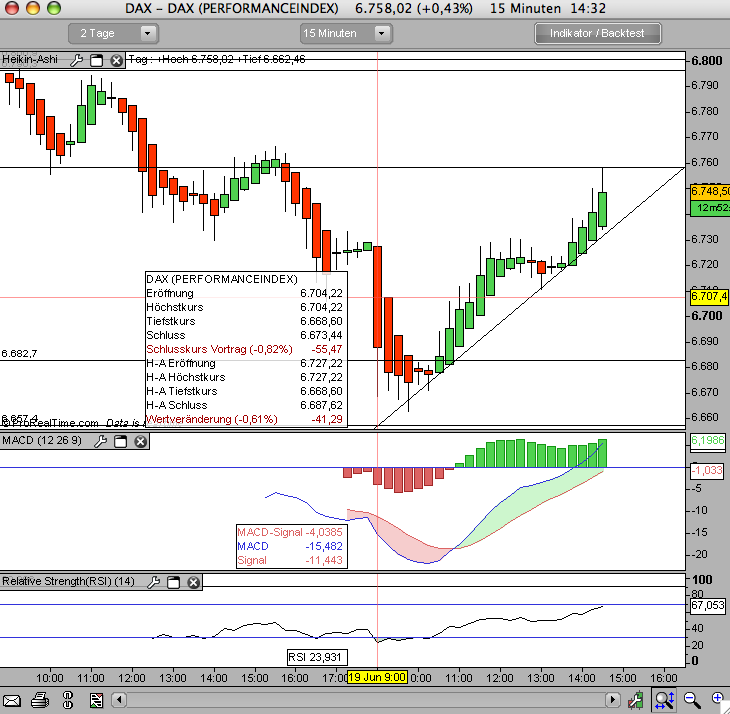Open chart settings wrench-candlestick icon
The image size is (730, 714).
click(x=635, y=700)
